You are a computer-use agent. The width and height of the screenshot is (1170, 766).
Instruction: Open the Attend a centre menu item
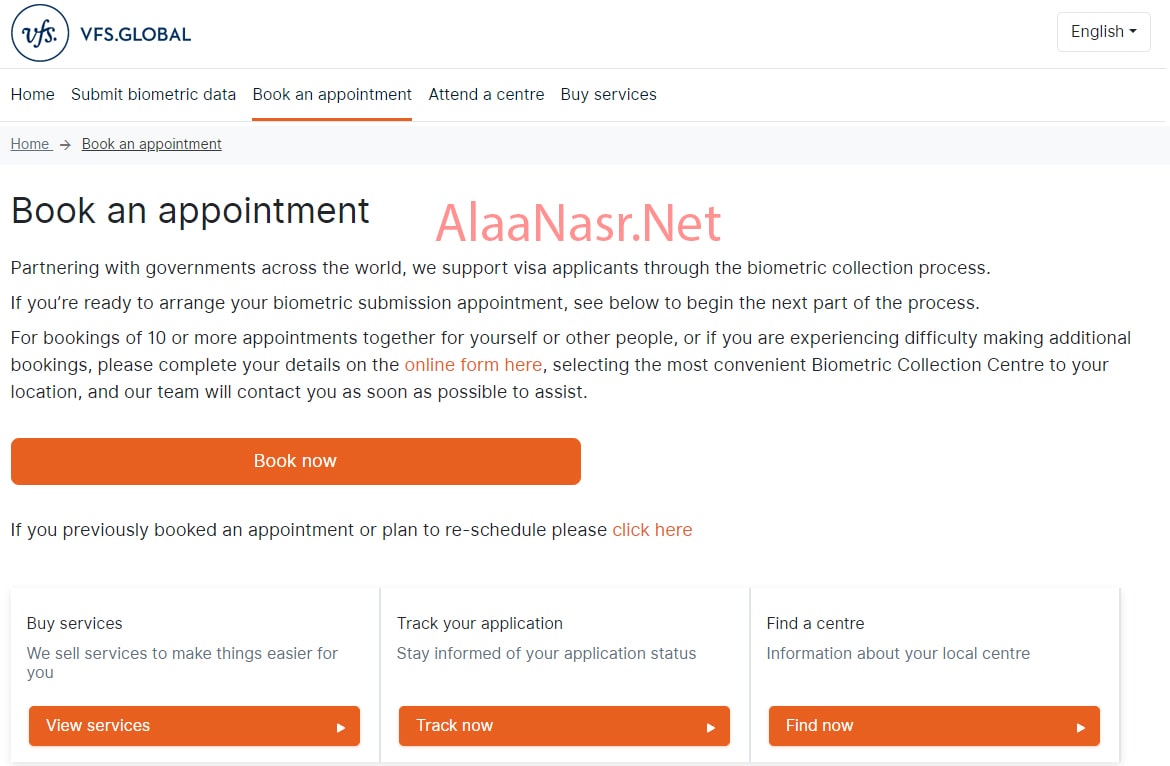(486, 95)
